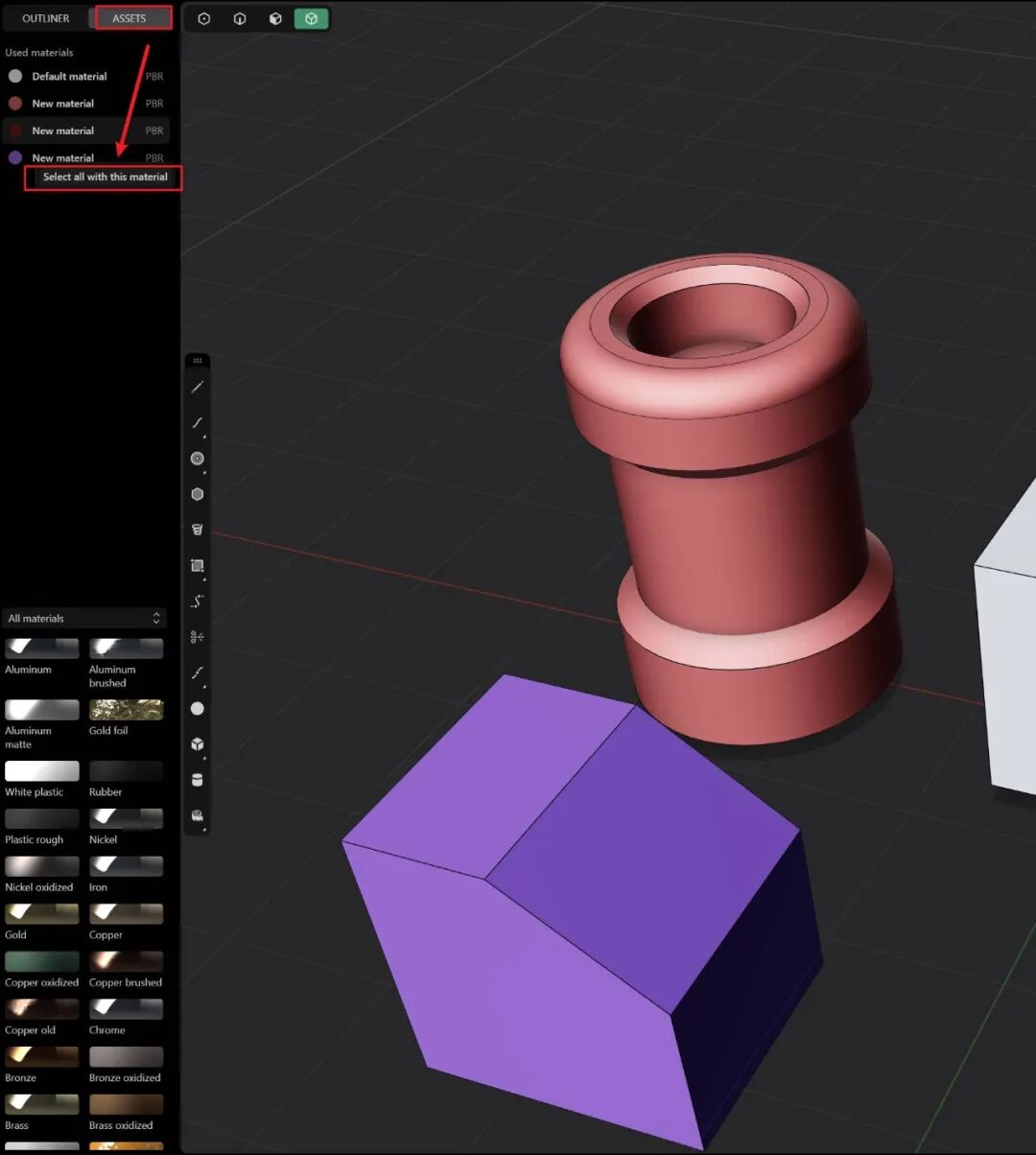Image resolution: width=1036 pixels, height=1155 pixels.
Task: Pick the Bronze oxidized material thumbnail
Action: coord(127,1057)
